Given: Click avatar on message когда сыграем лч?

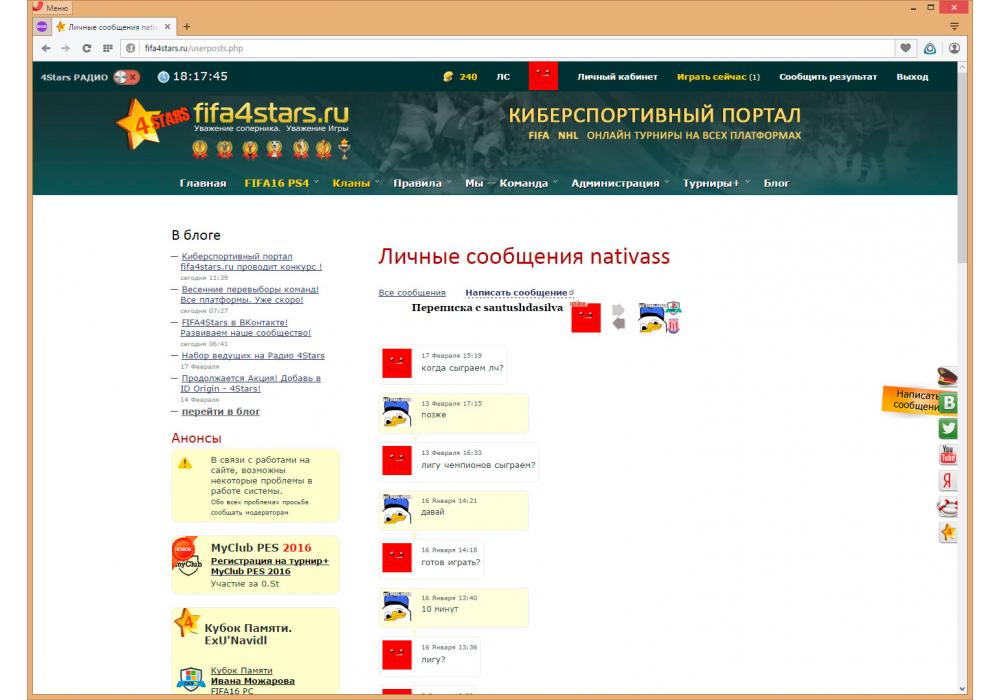Looking at the screenshot, I should (x=397, y=363).
